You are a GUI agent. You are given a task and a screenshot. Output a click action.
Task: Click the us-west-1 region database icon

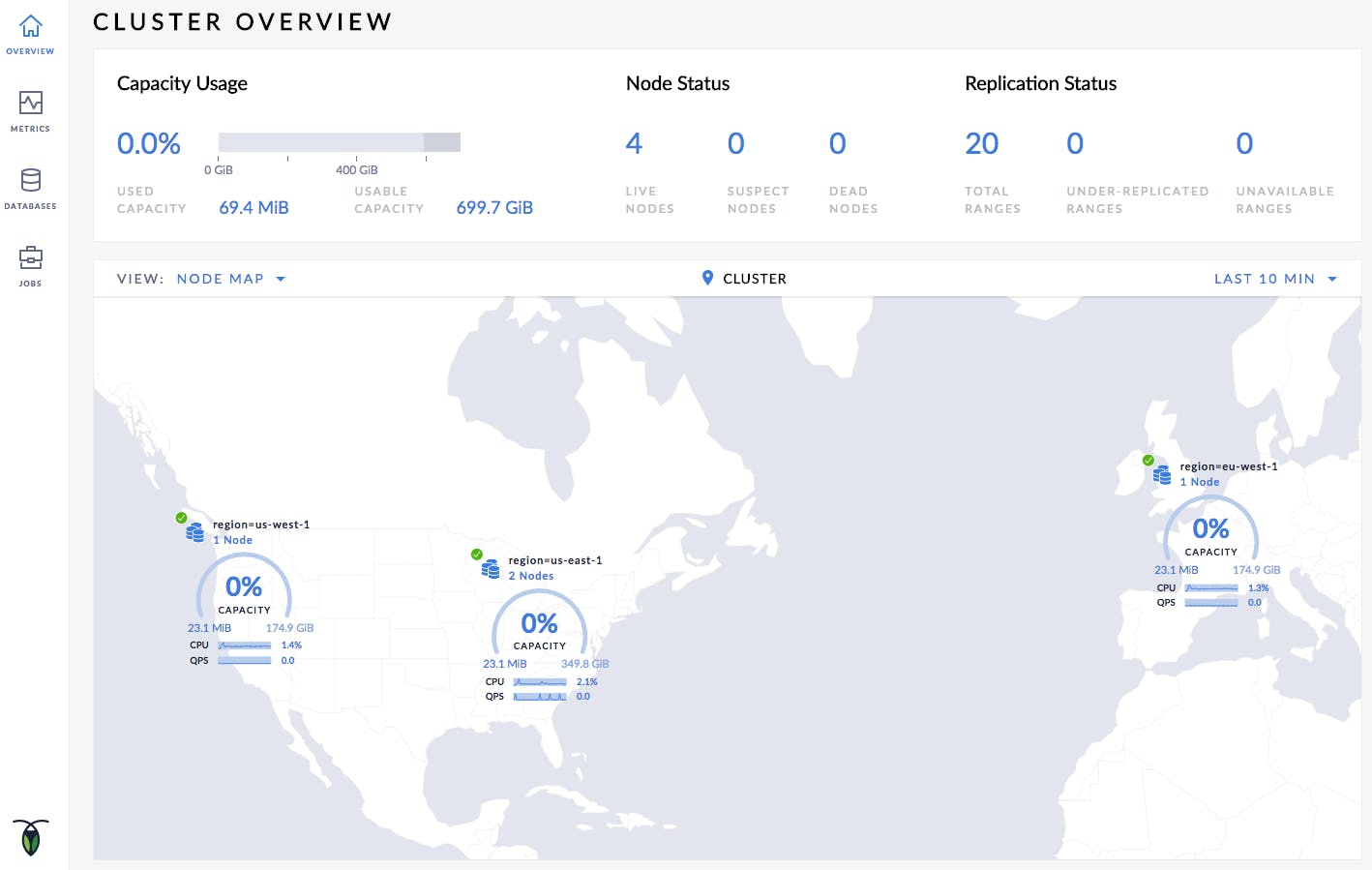point(194,532)
